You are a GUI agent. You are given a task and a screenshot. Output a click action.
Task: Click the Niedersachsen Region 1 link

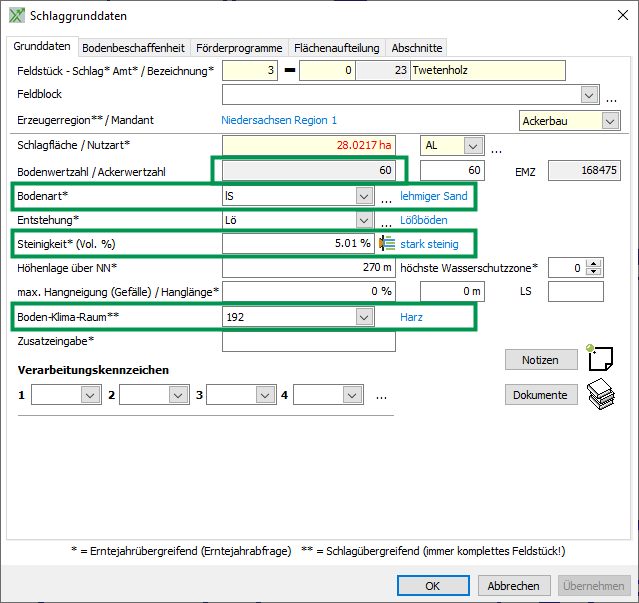tap(279, 120)
